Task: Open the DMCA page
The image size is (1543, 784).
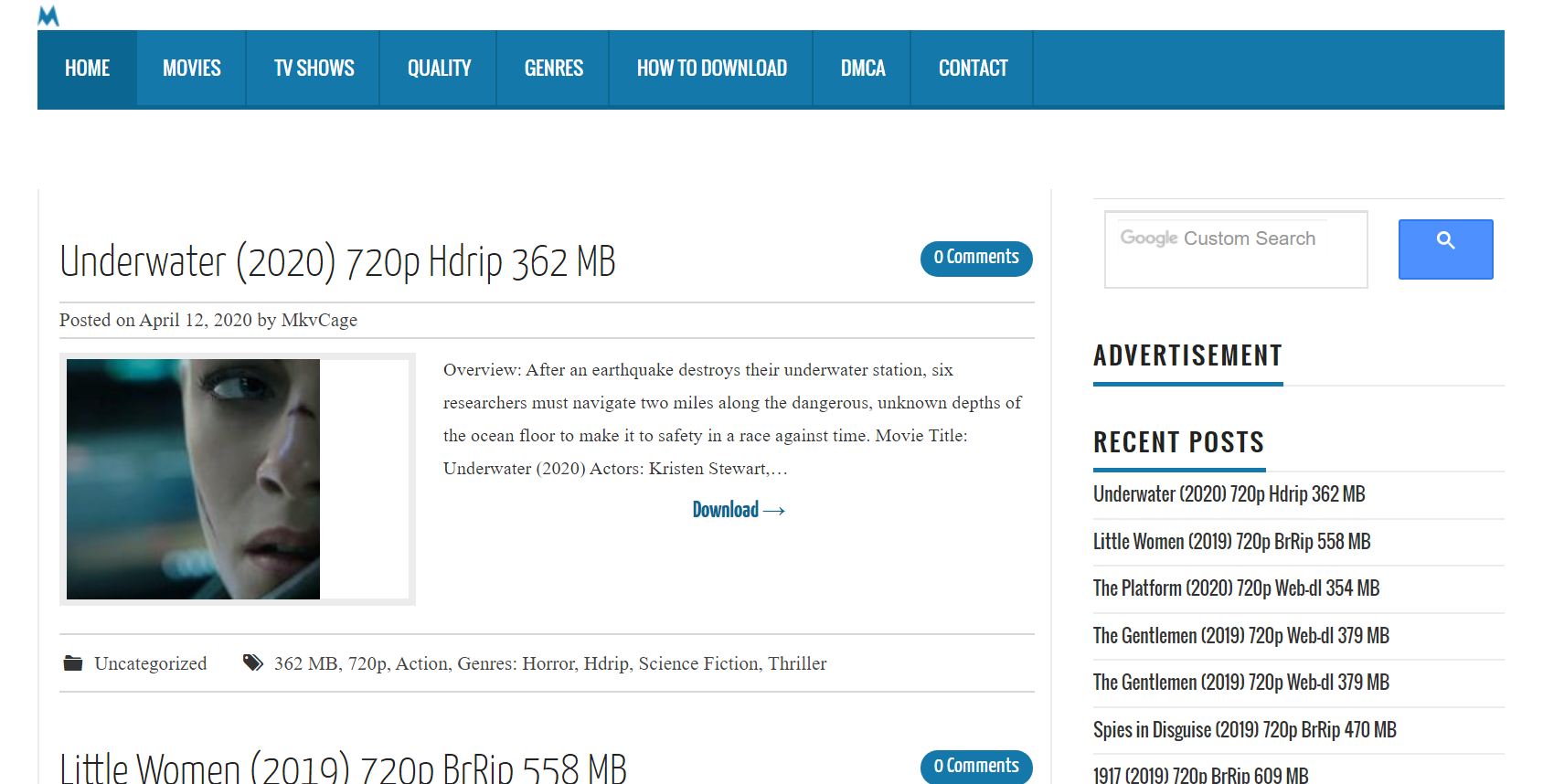Action: tap(862, 69)
